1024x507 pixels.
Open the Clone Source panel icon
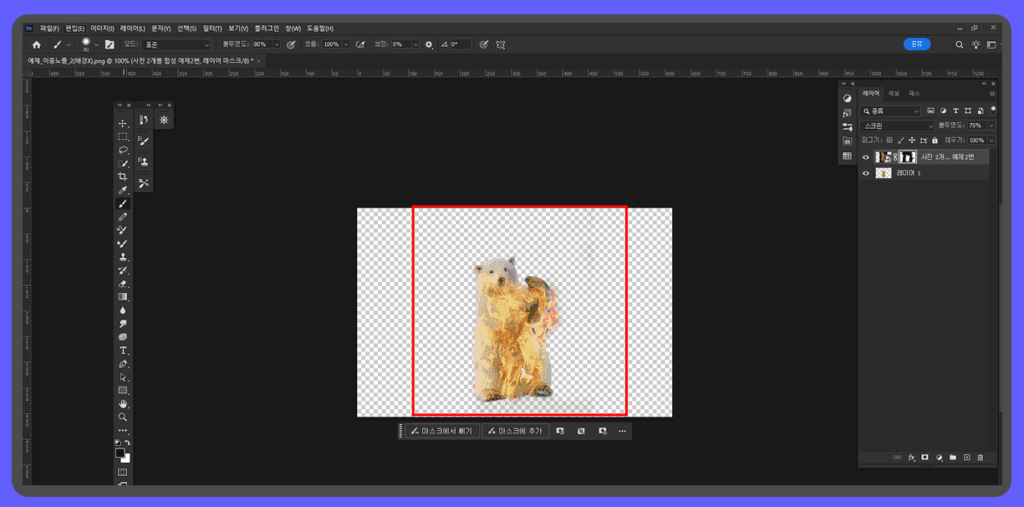tap(144, 161)
